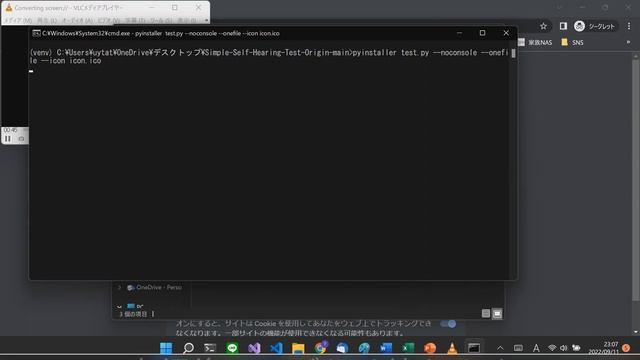Open the ツール menu in VLC
The height and width of the screenshot is (360, 640).
[161, 20]
